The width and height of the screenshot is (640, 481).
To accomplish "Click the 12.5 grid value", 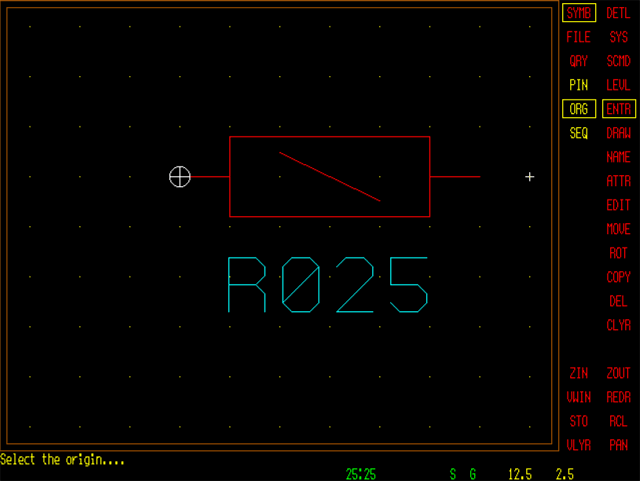I will 520,474.
